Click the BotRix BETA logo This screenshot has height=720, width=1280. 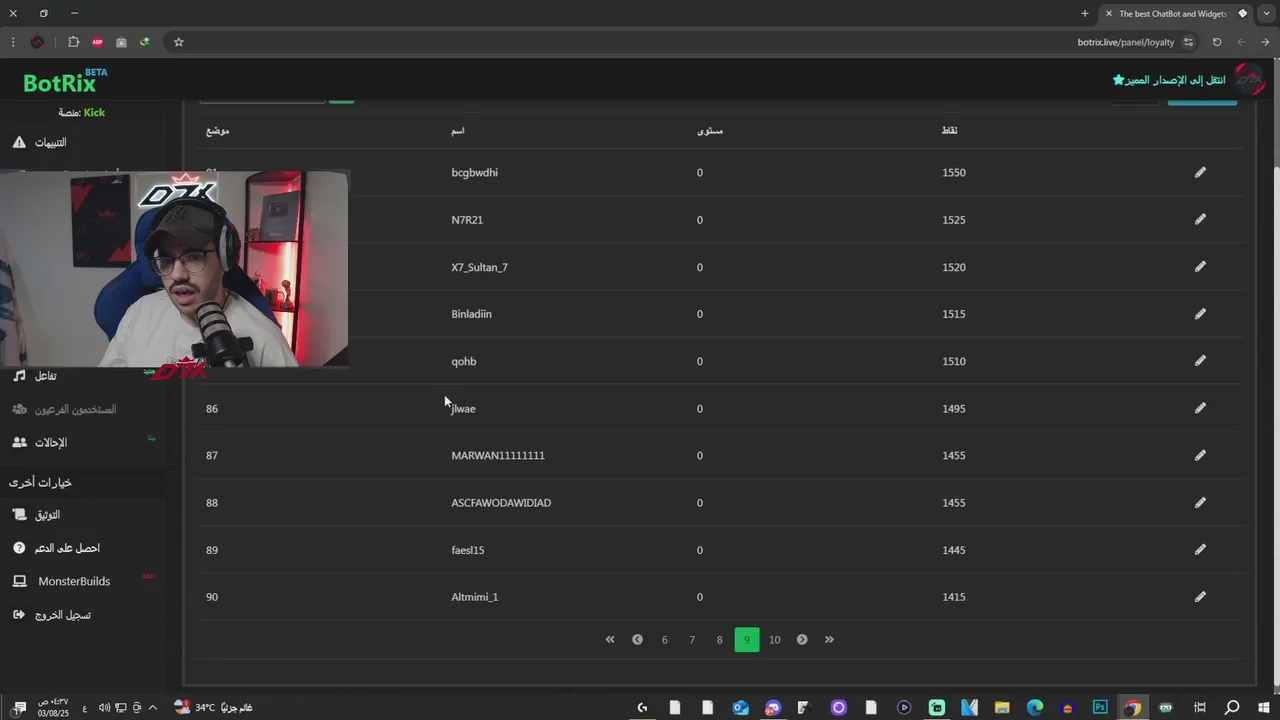point(65,81)
